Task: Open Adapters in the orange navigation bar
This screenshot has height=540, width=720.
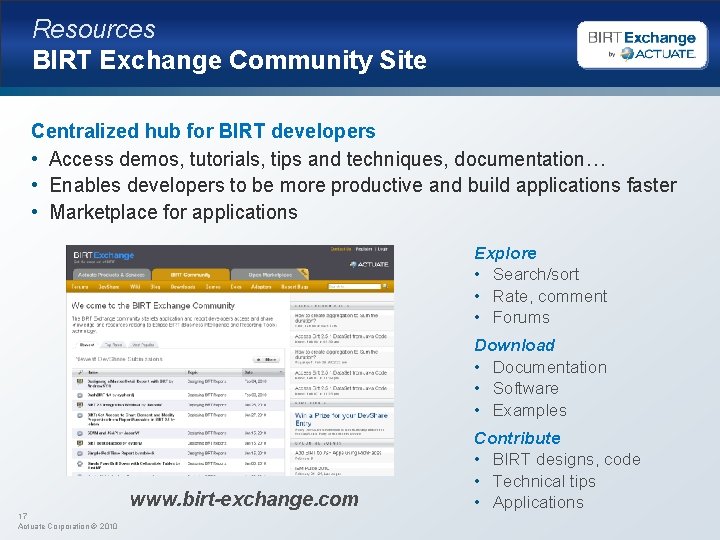Action: point(261,287)
